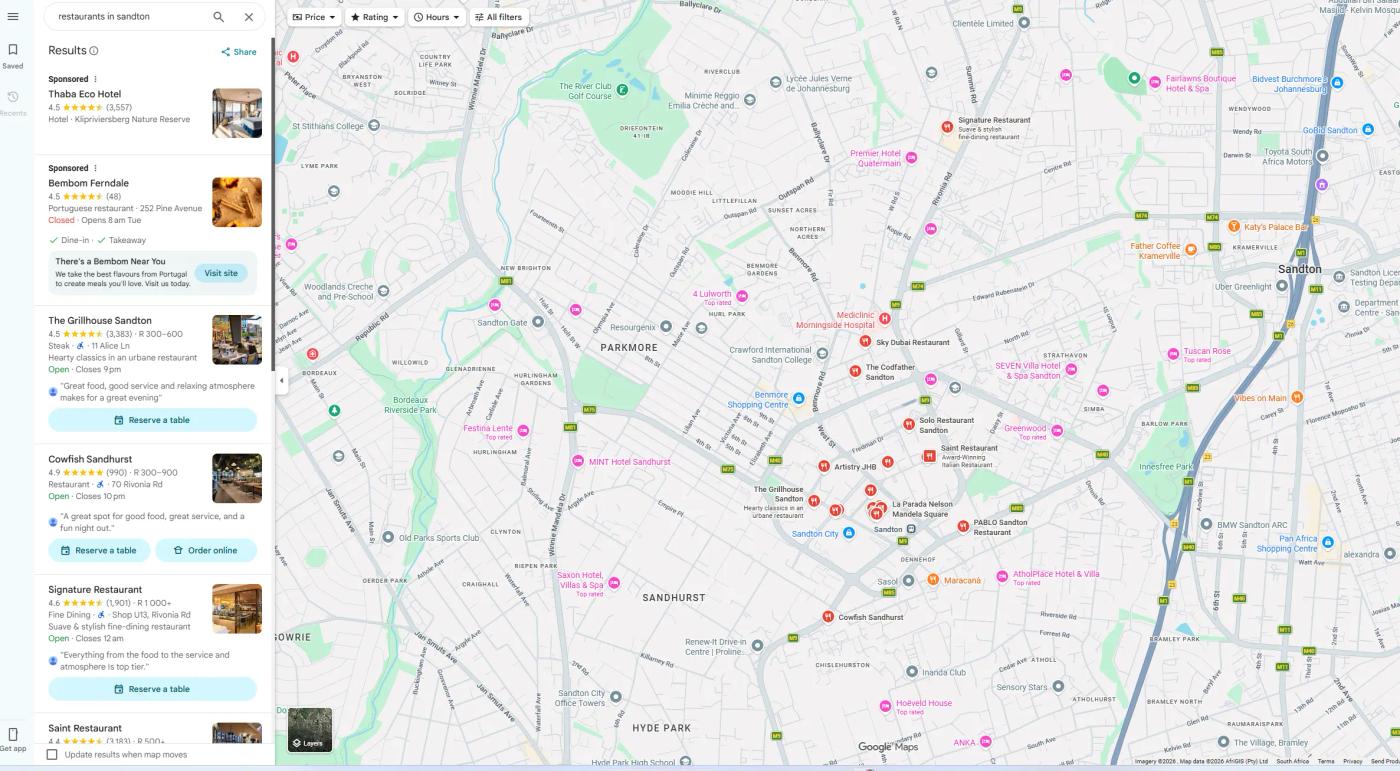This screenshot has height=771, width=1400.
Task: Open options menu for Bembom Ferndale sponsored ad
Action: pos(96,168)
